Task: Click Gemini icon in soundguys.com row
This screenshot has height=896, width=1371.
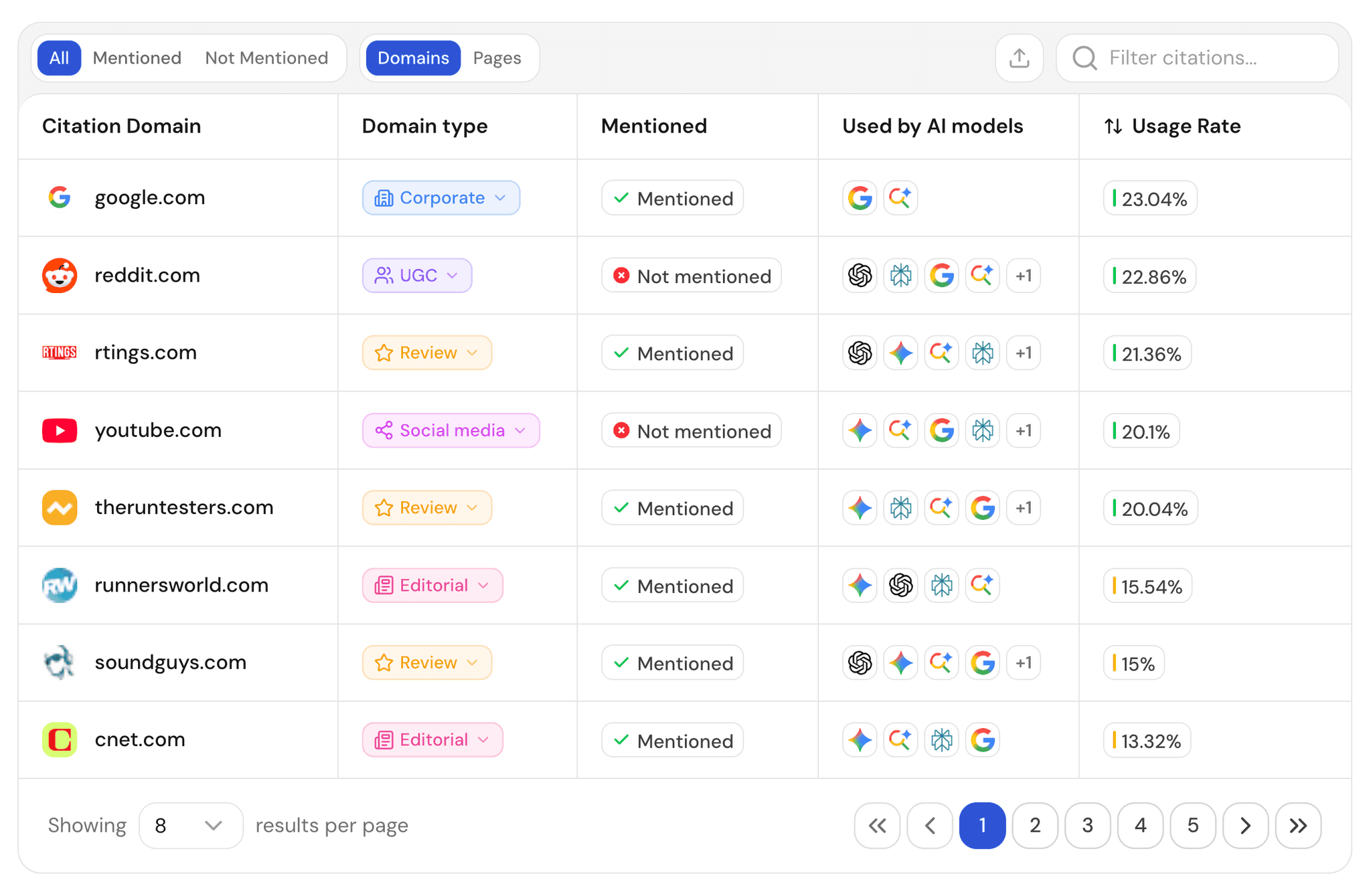Action: coord(900,663)
